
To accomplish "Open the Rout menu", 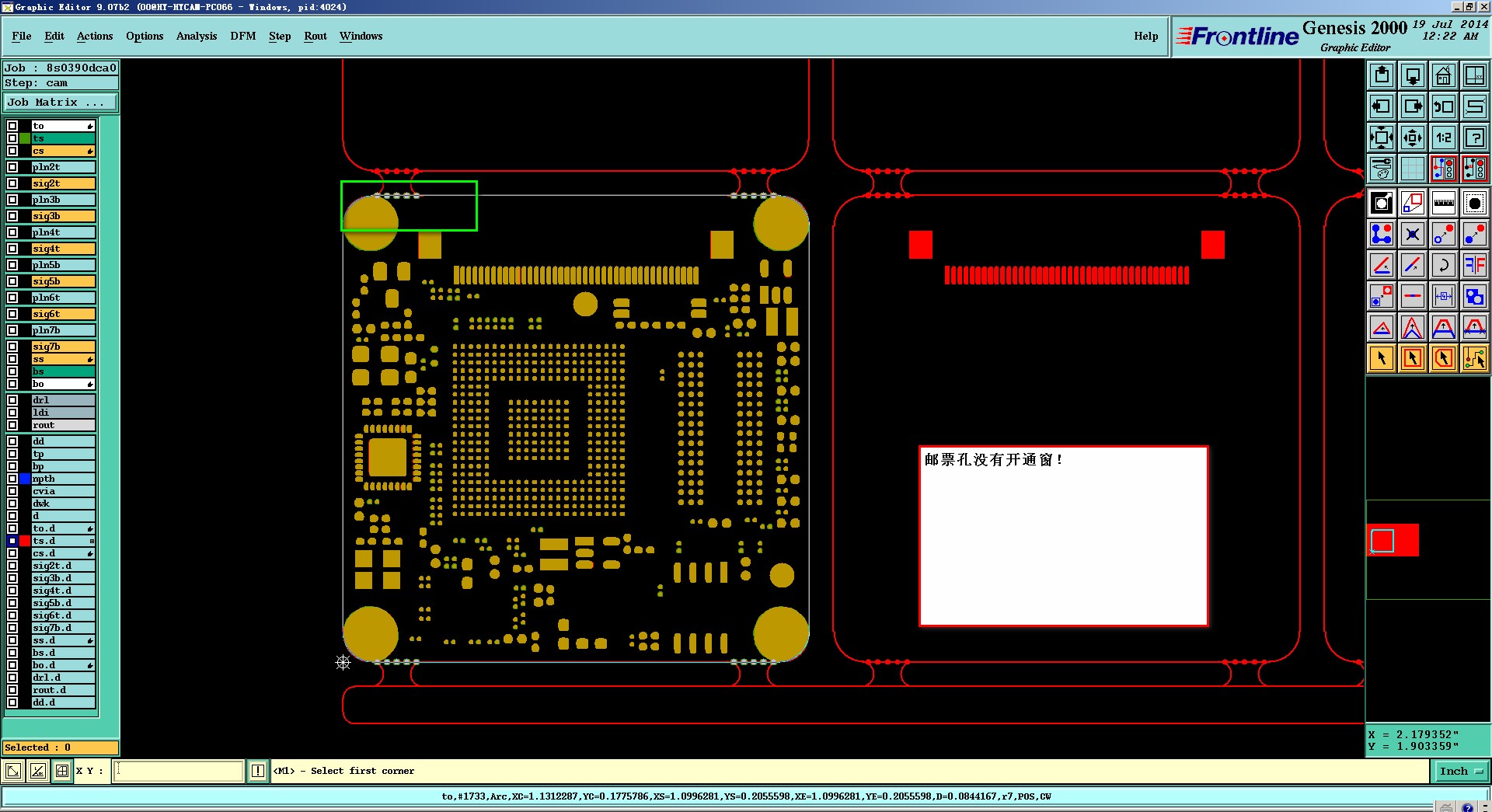I will click(x=315, y=37).
